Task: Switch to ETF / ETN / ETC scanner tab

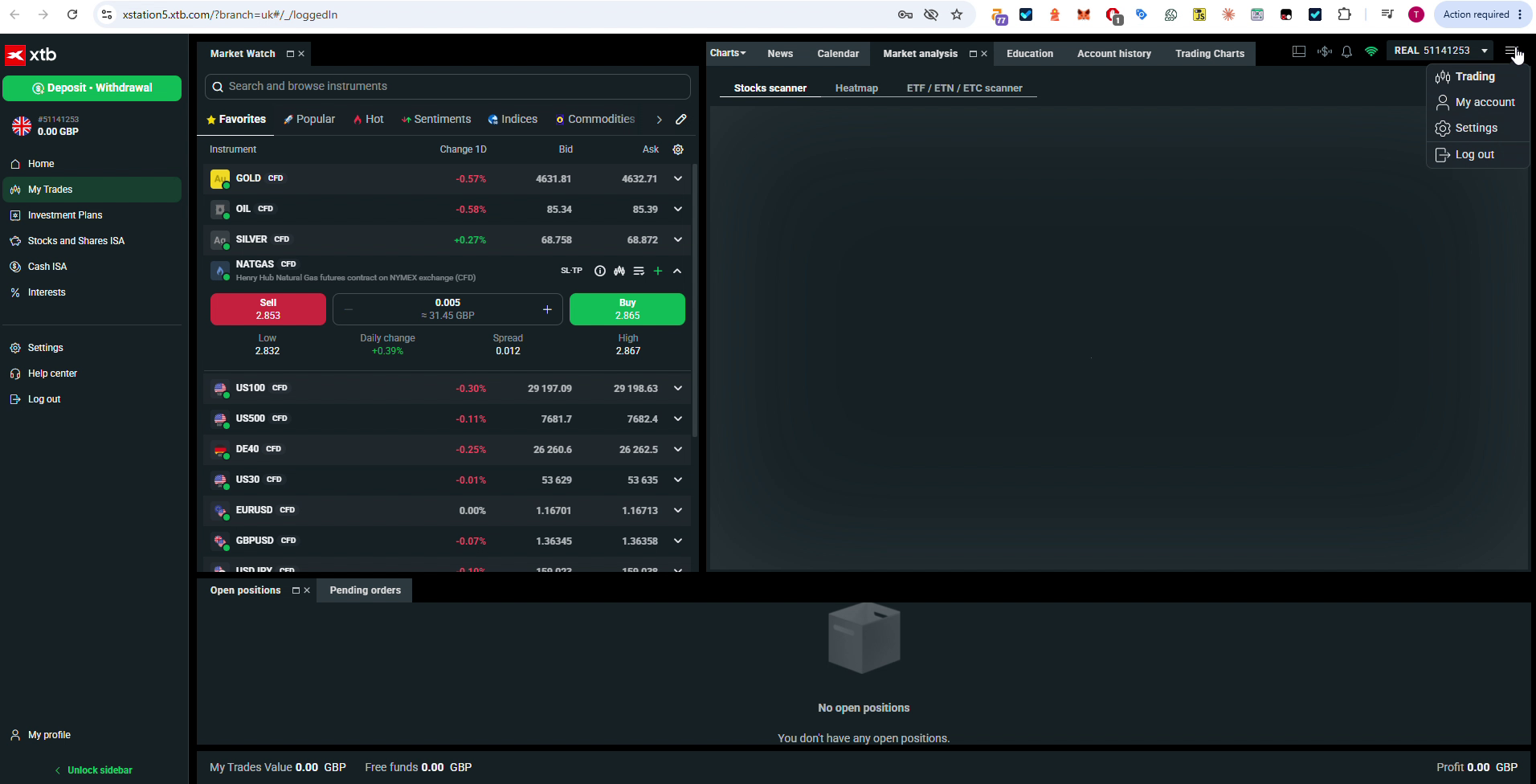Action: 964,88
